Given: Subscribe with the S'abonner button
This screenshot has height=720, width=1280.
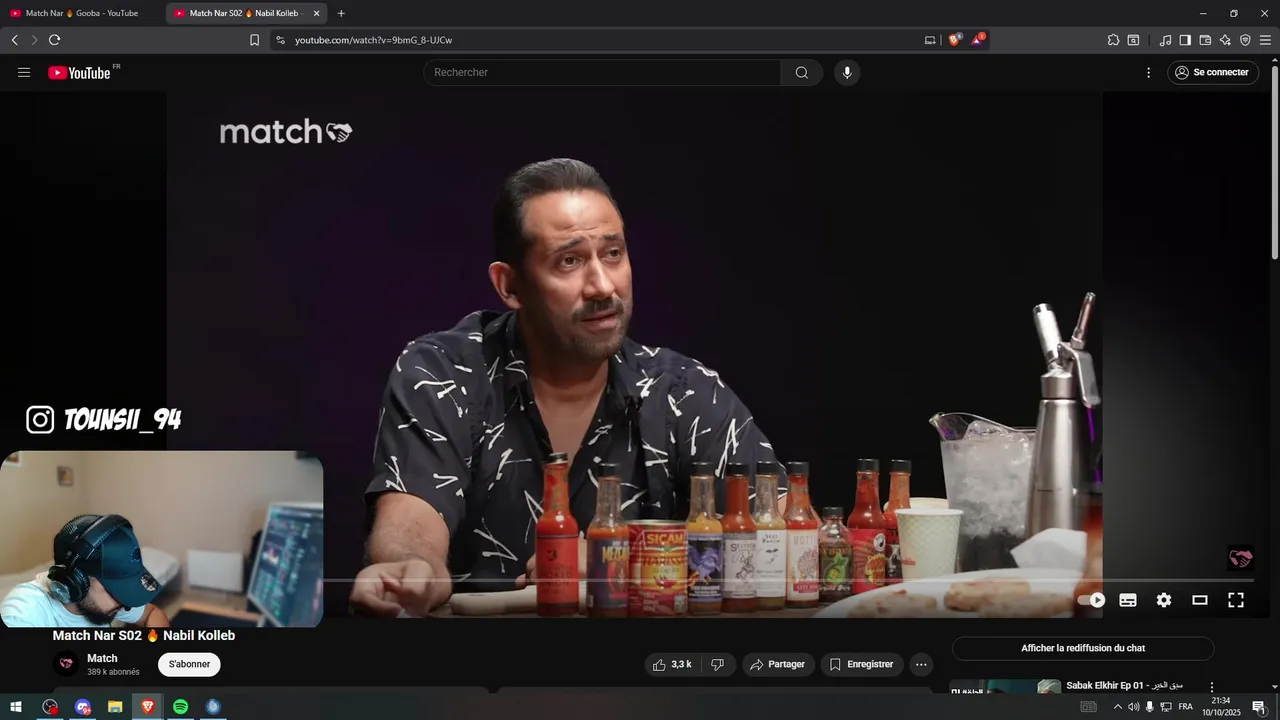Looking at the screenshot, I should point(189,664).
